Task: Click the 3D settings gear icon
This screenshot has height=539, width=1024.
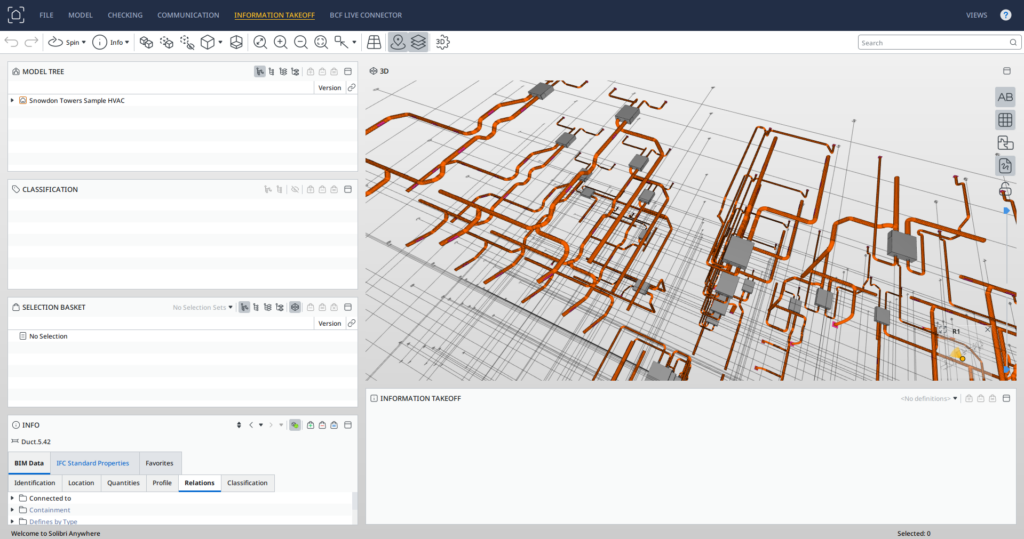Action: coord(442,42)
